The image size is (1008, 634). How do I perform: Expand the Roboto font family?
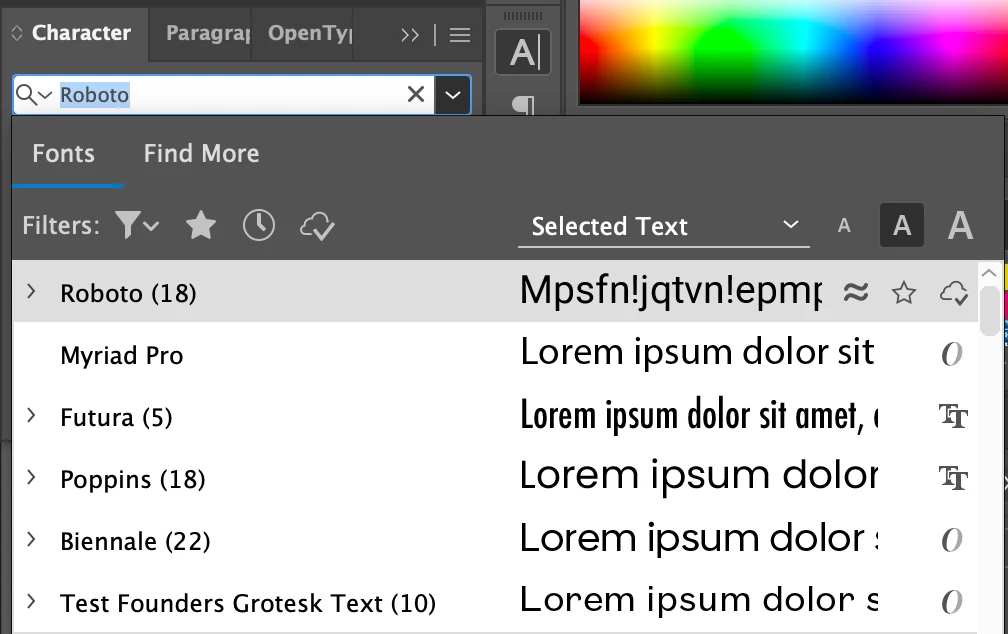pos(31,292)
